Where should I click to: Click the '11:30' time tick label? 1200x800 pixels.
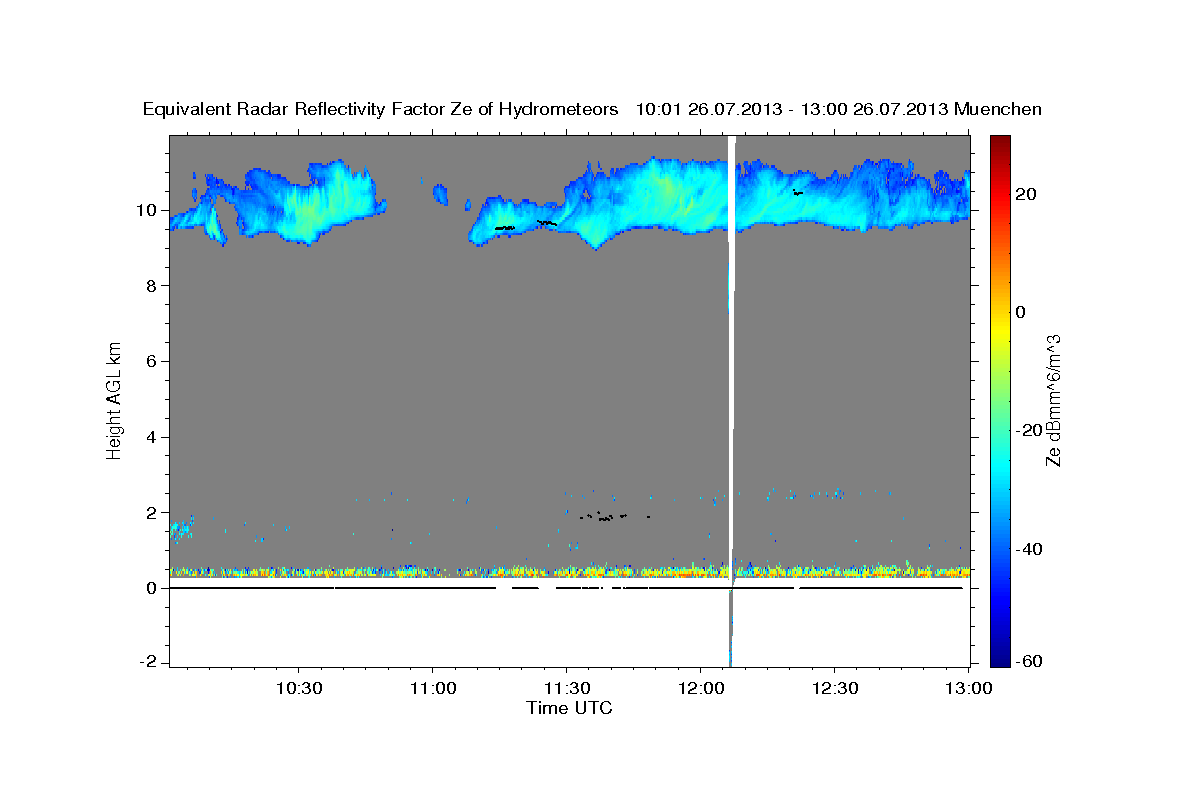tap(567, 688)
